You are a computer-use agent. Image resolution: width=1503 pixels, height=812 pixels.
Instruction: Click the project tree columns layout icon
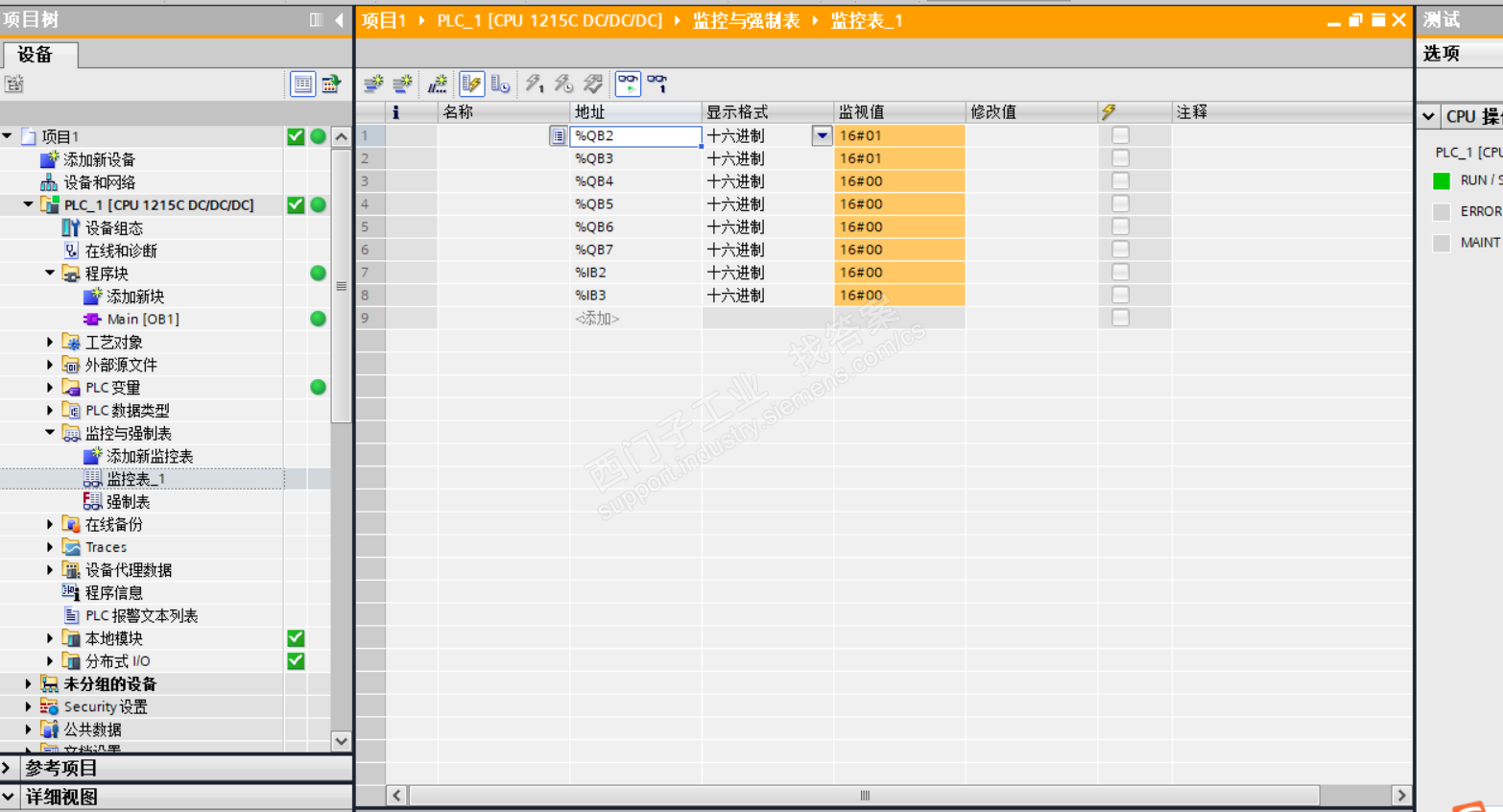coord(316,20)
